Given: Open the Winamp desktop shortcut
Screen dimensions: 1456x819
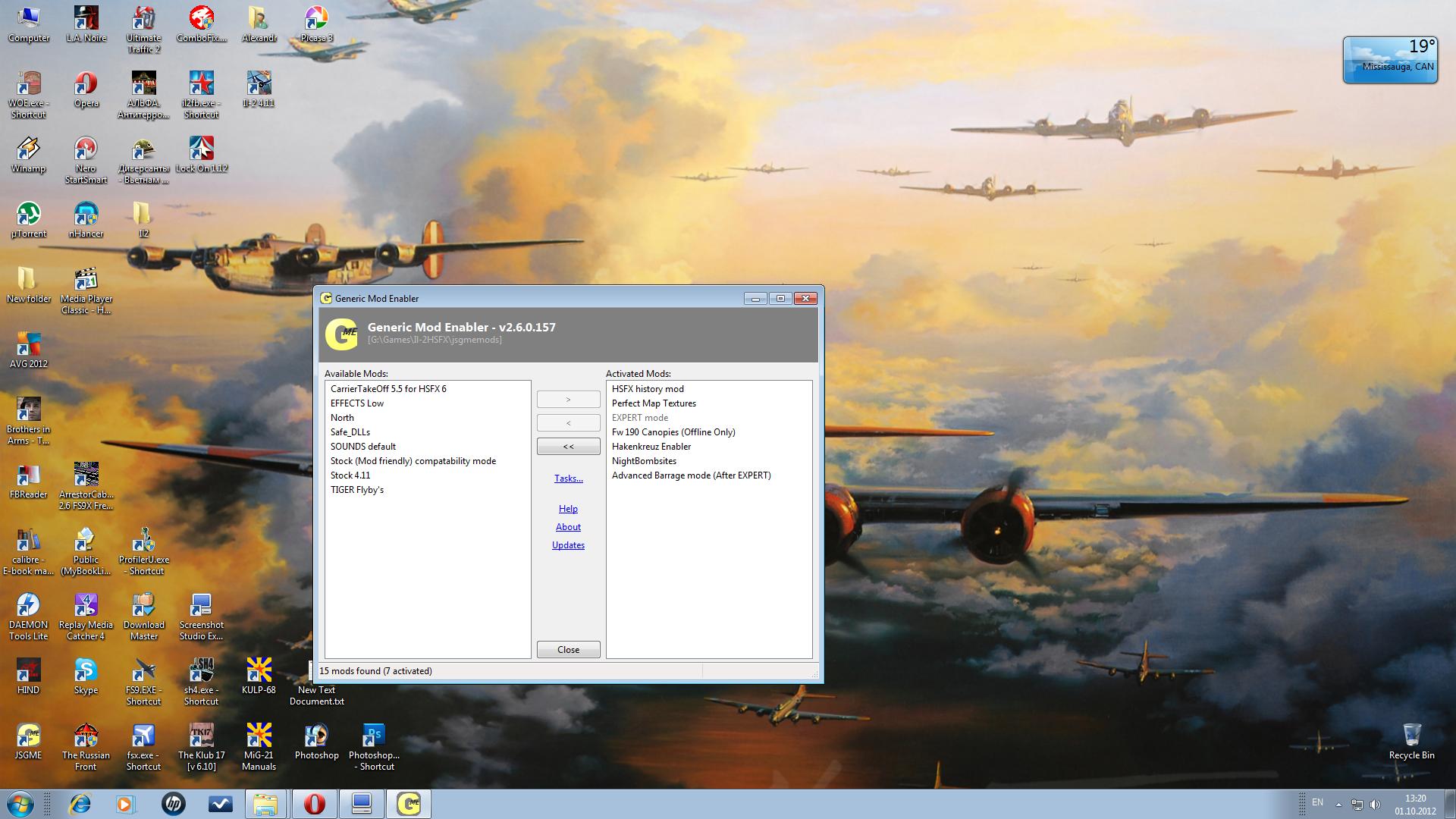Looking at the screenshot, I should 28,149.
